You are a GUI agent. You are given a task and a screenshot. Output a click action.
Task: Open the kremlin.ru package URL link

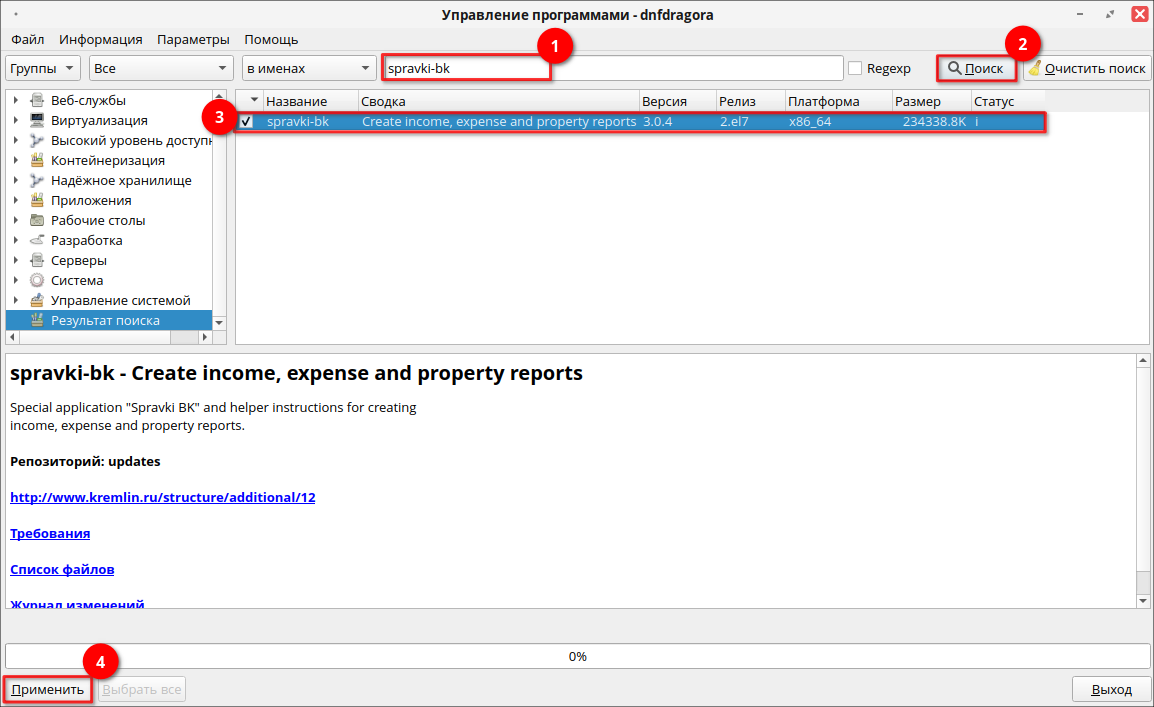pos(162,497)
